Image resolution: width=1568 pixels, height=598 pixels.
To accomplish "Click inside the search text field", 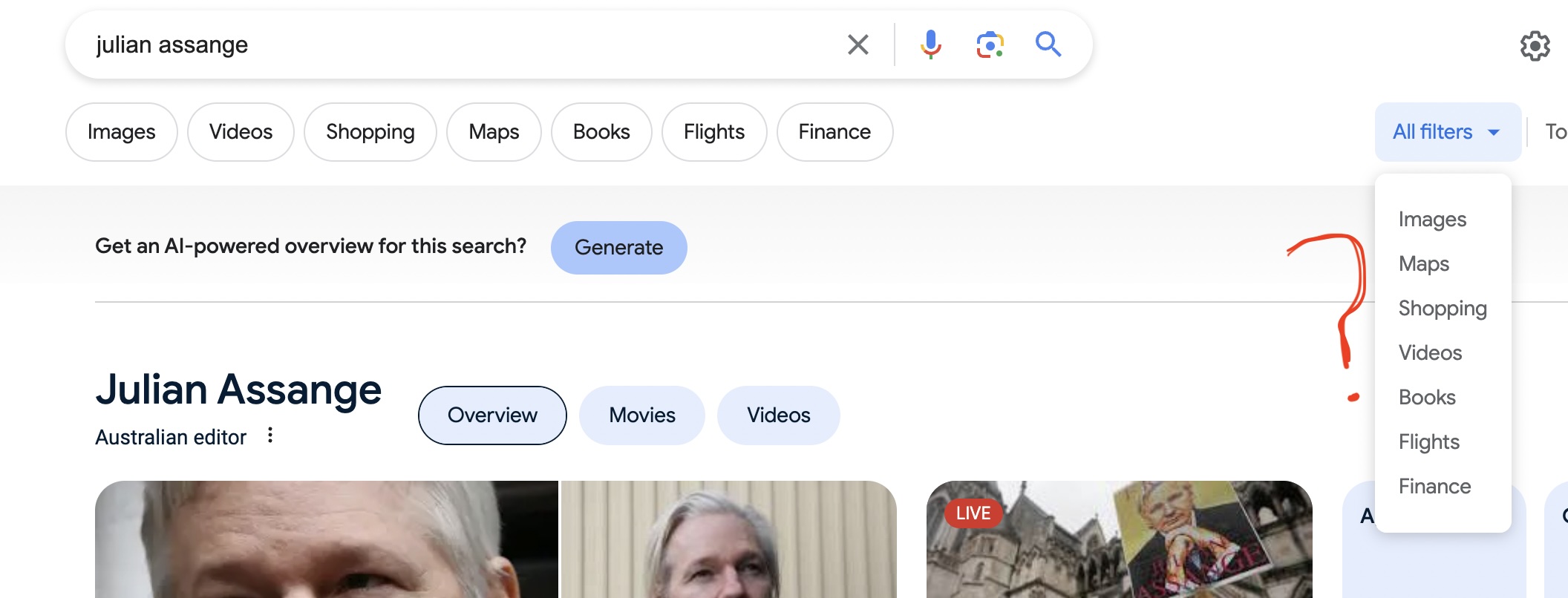I will click(x=460, y=45).
